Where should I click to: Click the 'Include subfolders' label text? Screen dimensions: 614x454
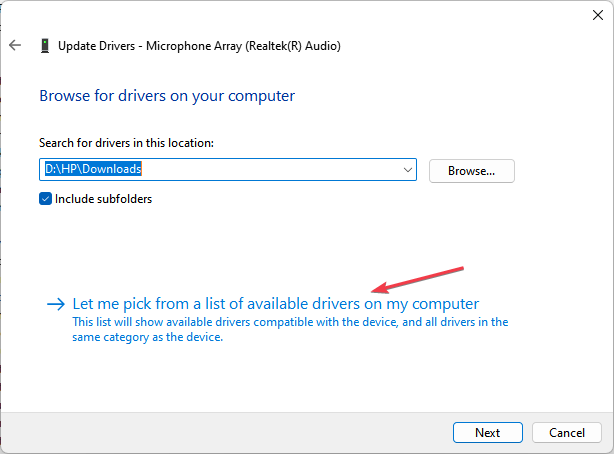pos(103,199)
